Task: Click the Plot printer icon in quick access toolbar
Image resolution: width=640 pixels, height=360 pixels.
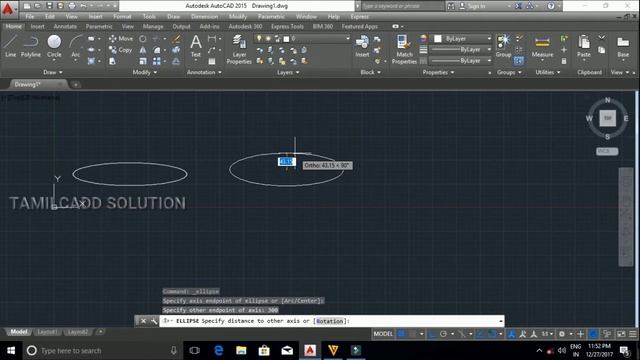Action: coord(72,6)
